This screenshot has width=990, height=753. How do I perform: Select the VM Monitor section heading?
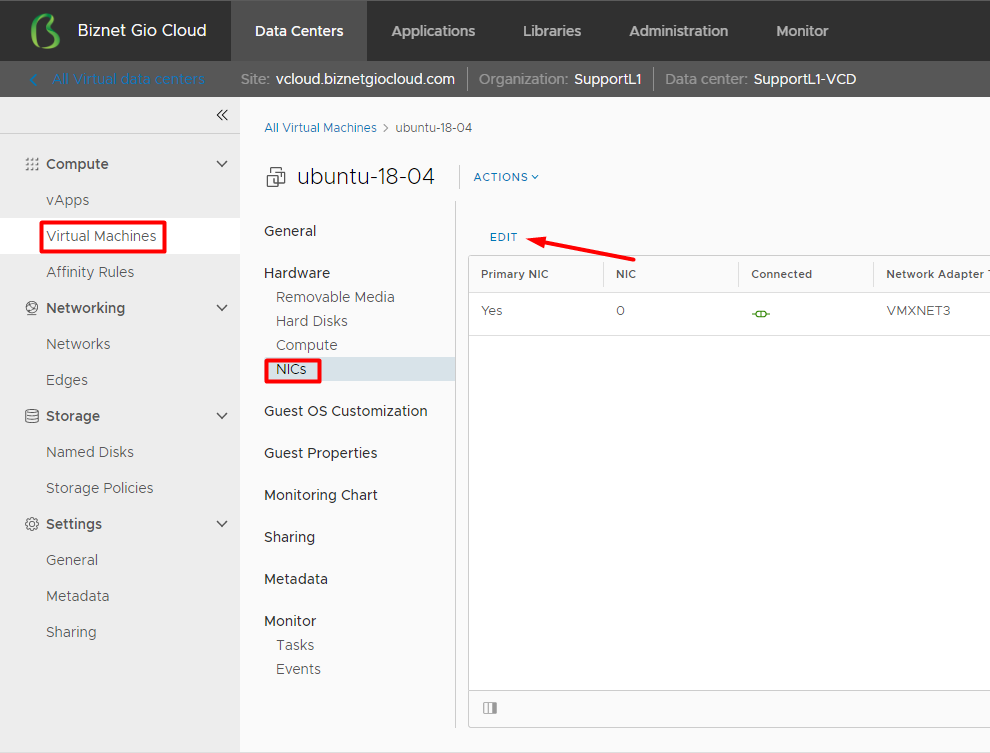click(x=290, y=621)
